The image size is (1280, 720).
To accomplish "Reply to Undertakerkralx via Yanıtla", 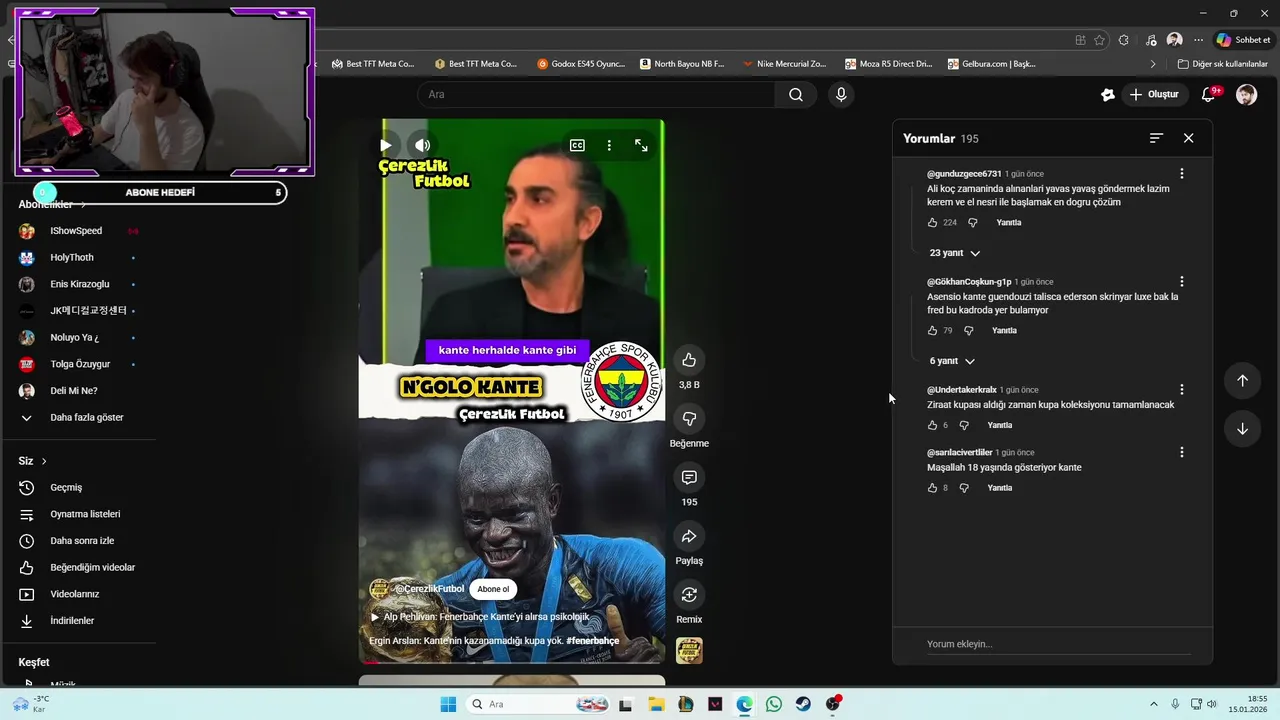I will (1000, 425).
